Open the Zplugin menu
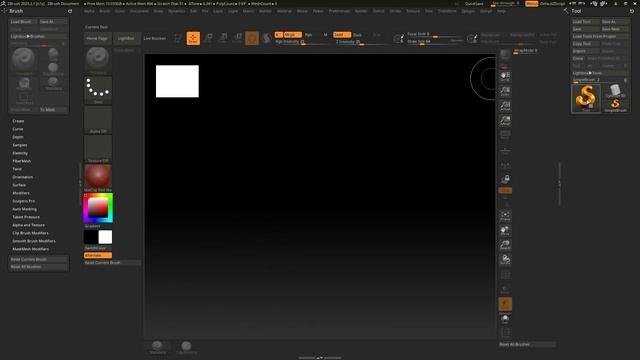 pos(468,11)
